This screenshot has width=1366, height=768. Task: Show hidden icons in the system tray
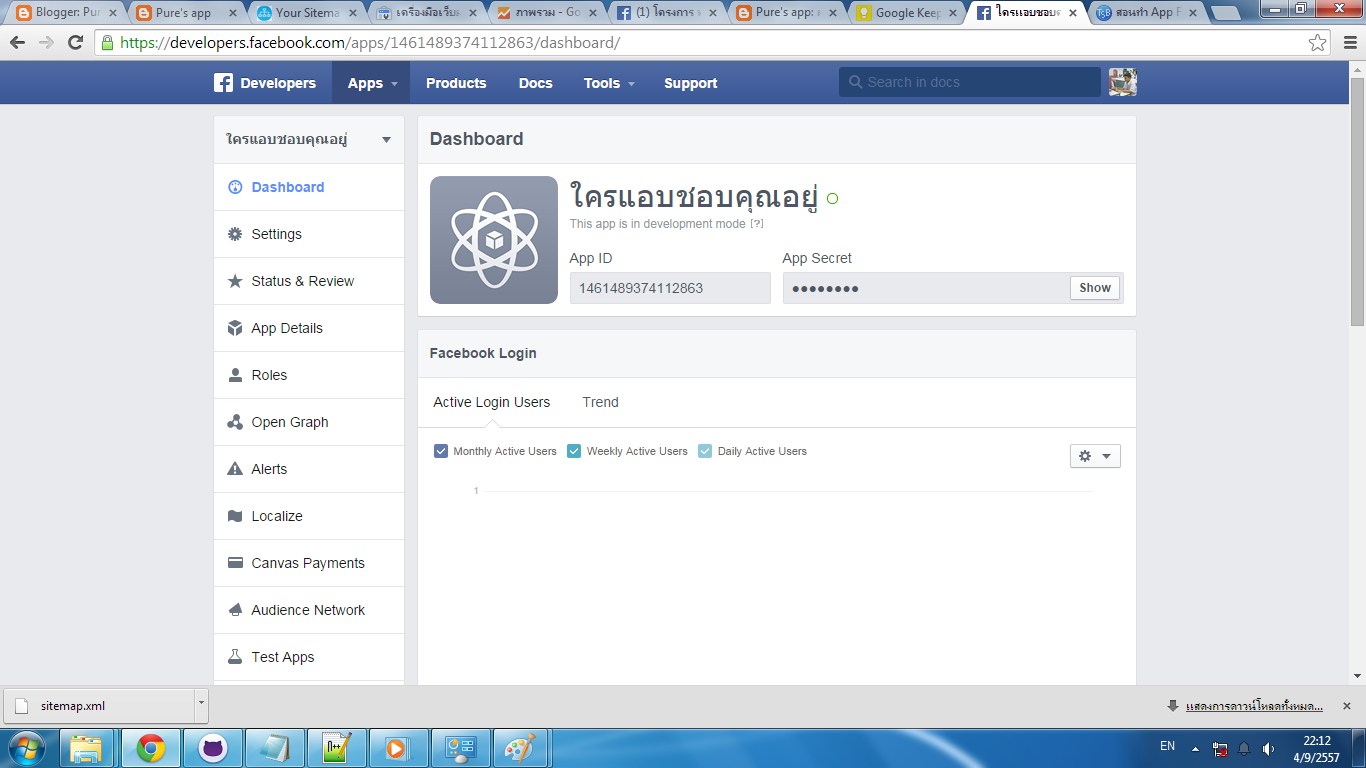[1193, 748]
